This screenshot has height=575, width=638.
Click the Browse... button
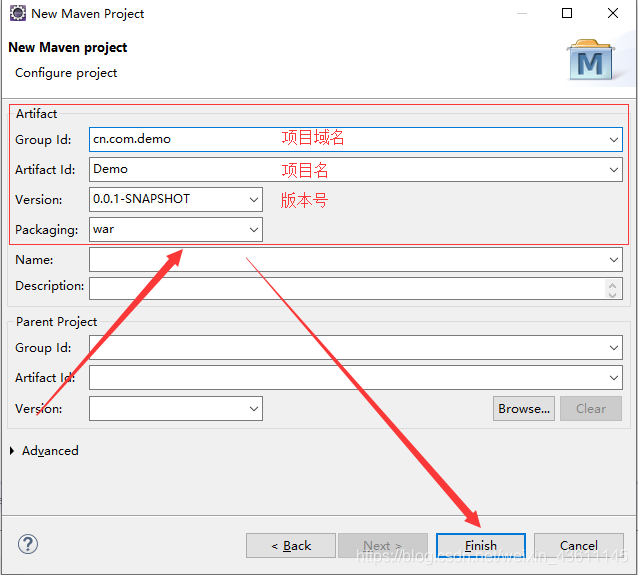[524, 409]
